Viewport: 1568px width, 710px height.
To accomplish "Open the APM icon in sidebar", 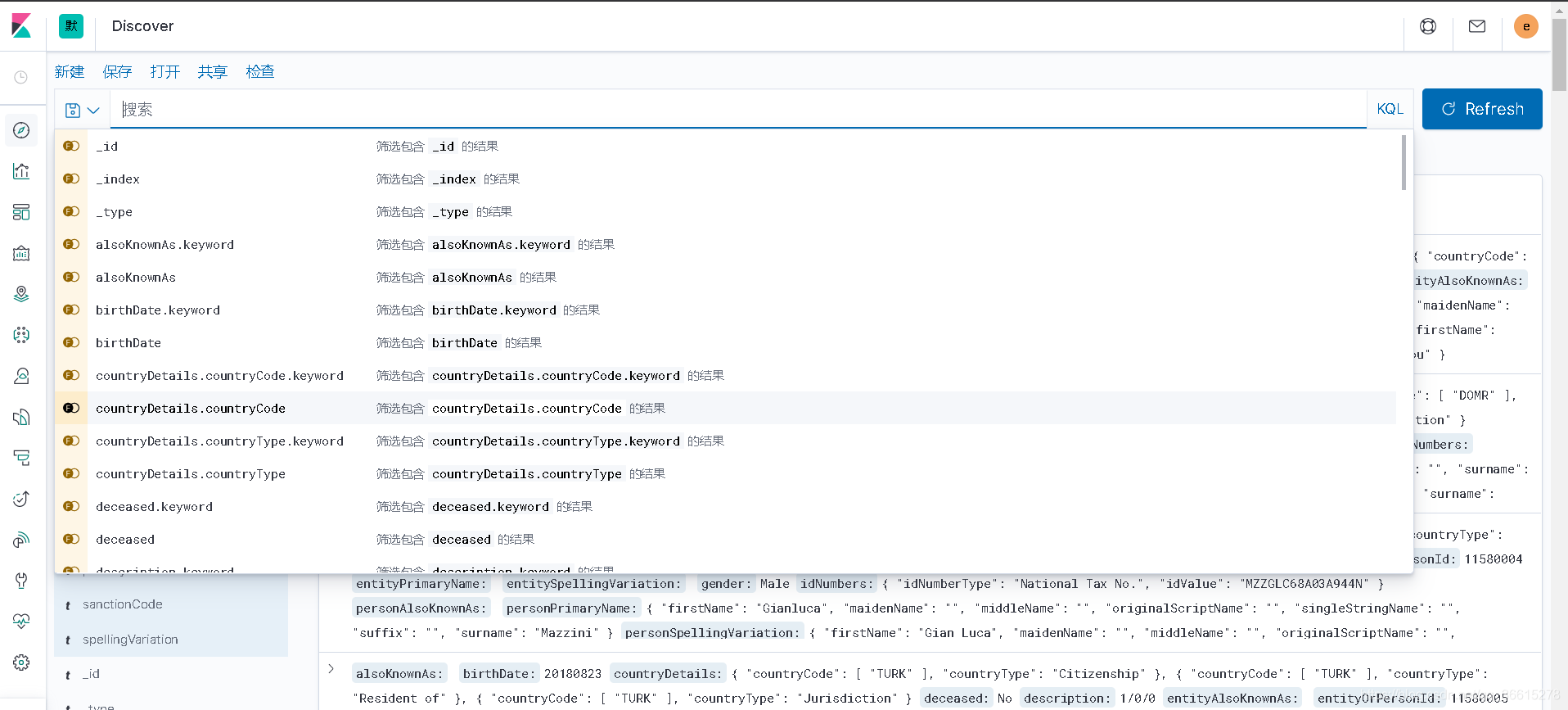I will tap(21, 458).
